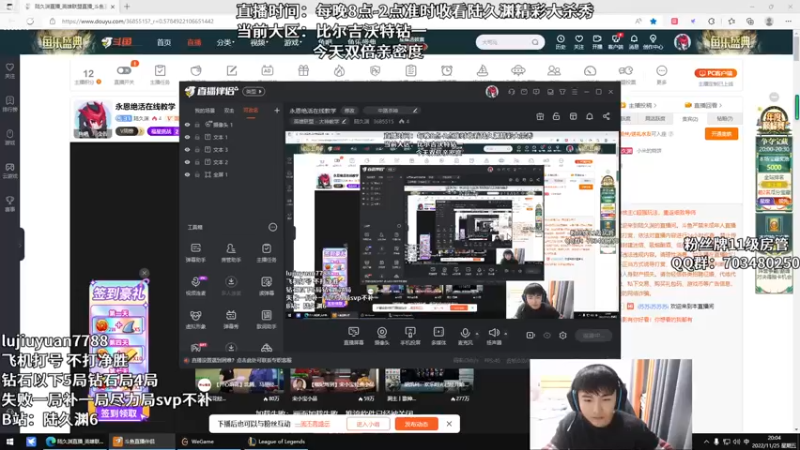The image size is (800, 450).
Task: Open 歌词助手 tool in toolbox
Action: point(266,319)
